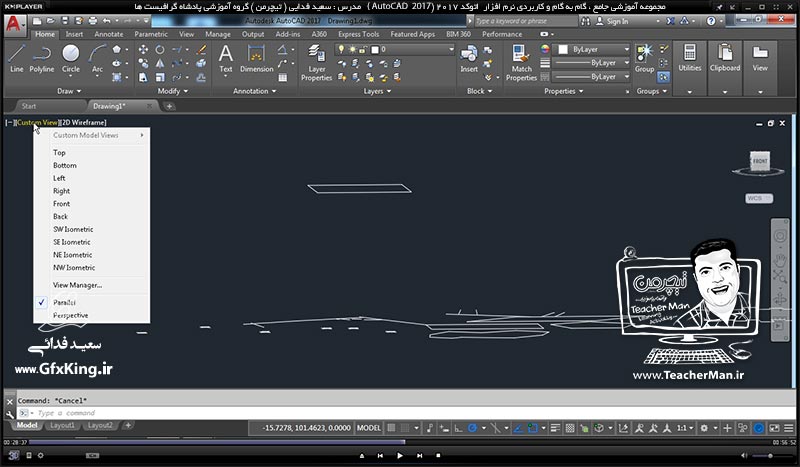Click the Erase tool icon
Screen dimensions: 800x467
201,50
